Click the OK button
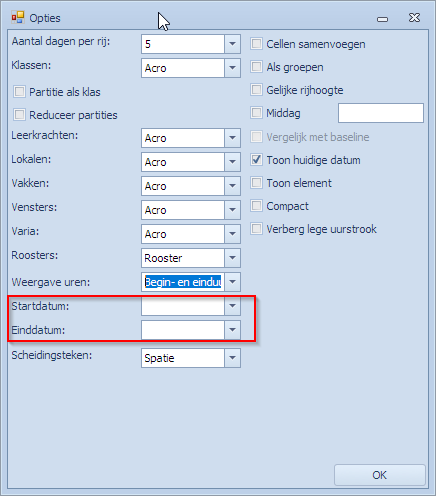The height and width of the screenshot is (496, 436). pyautogui.click(x=380, y=475)
